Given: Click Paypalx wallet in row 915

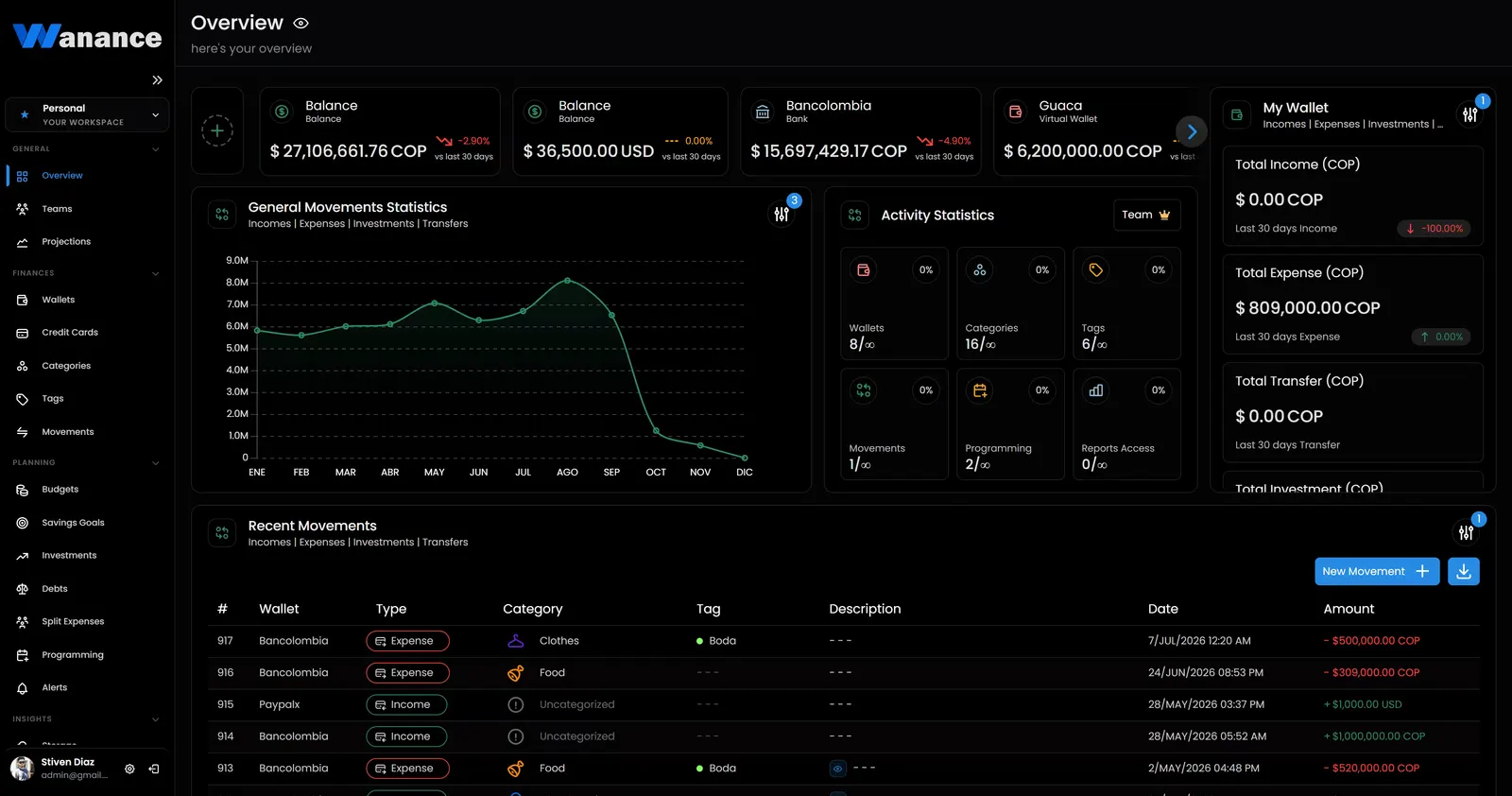Looking at the screenshot, I should pyautogui.click(x=280, y=704).
